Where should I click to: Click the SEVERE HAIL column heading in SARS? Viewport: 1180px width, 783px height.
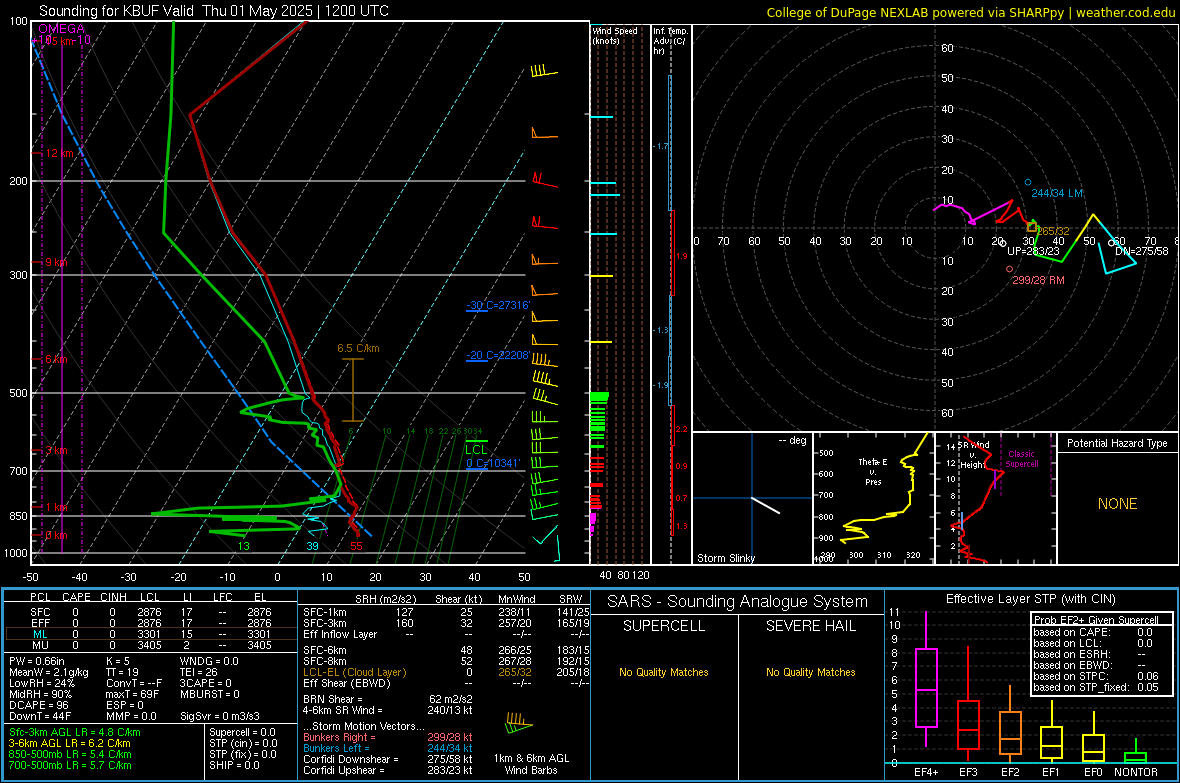pos(810,626)
